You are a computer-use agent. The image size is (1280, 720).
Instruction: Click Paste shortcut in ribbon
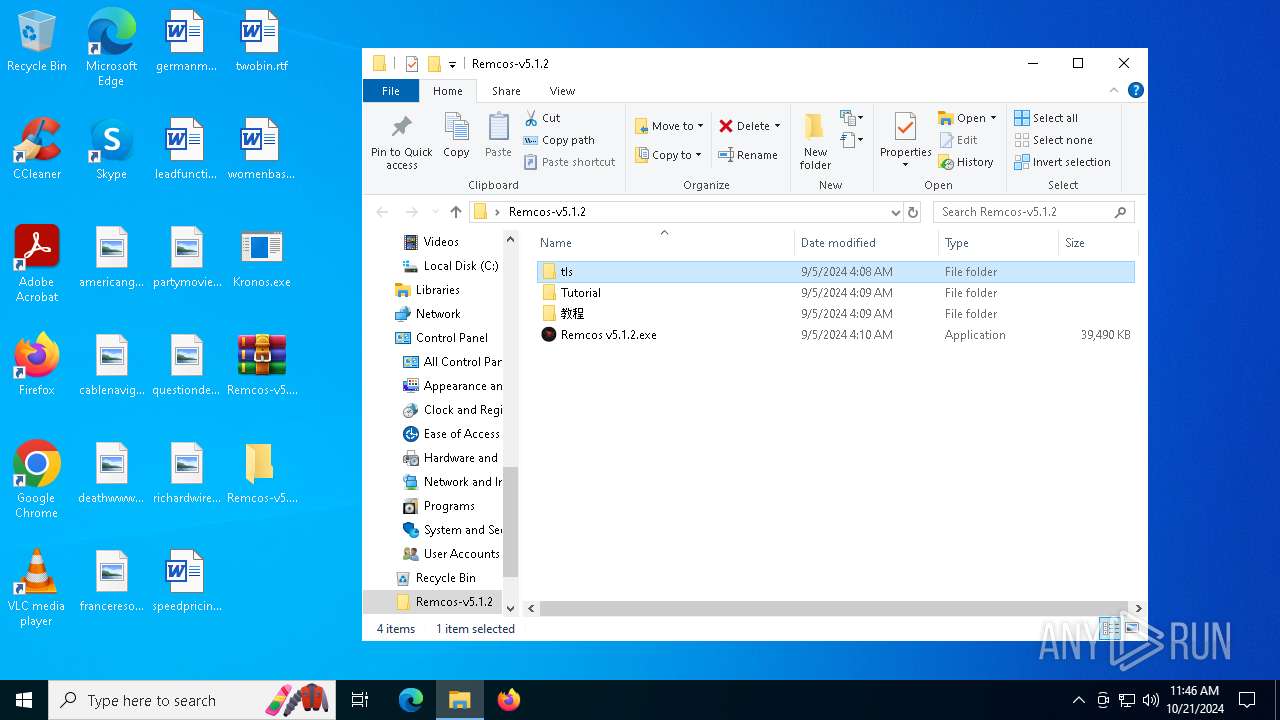[x=570, y=162]
